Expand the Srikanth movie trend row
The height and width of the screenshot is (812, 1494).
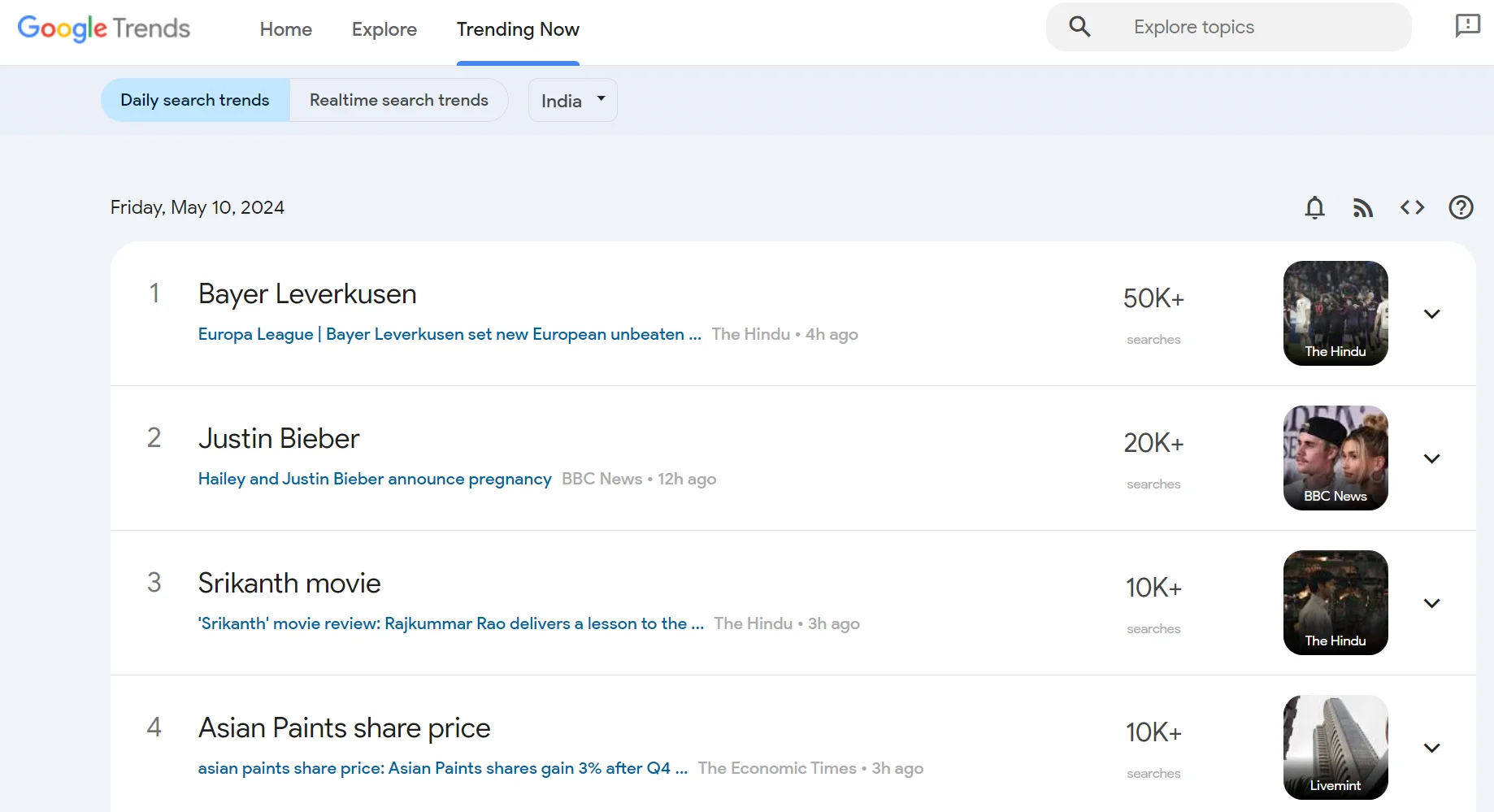click(x=1431, y=603)
